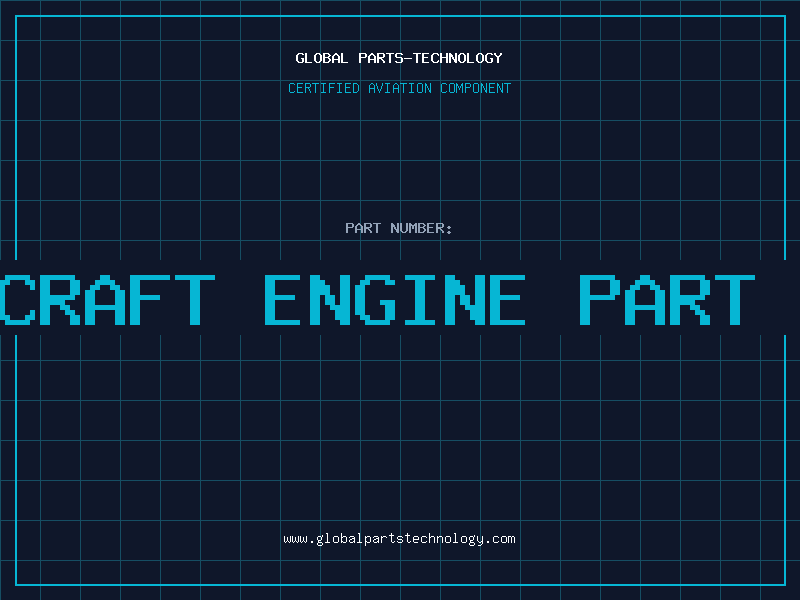The image size is (800, 600).
Task: Click the www.globalpartstechnology.com website link
Action: point(399,539)
